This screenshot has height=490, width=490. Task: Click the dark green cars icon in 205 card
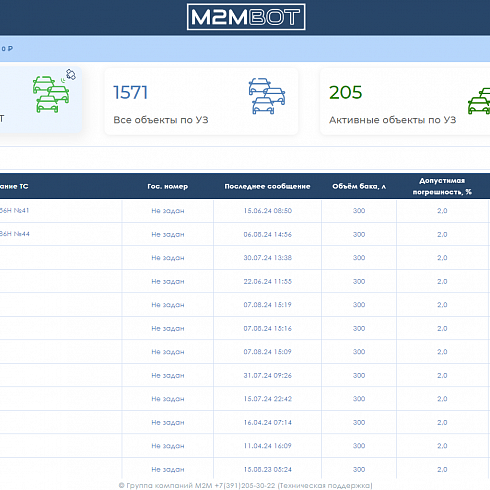click(x=479, y=101)
